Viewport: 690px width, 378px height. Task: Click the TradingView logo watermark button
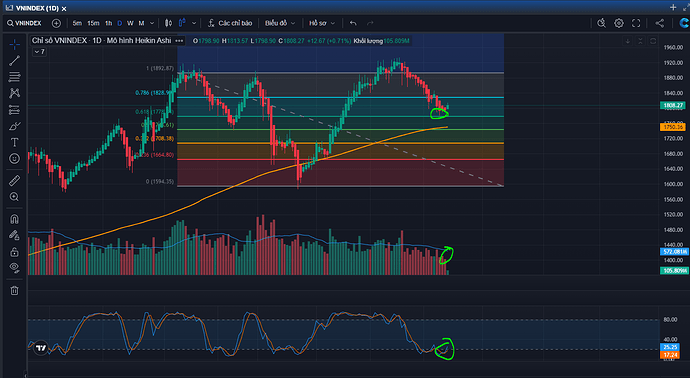pyautogui.click(x=40, y=348)
